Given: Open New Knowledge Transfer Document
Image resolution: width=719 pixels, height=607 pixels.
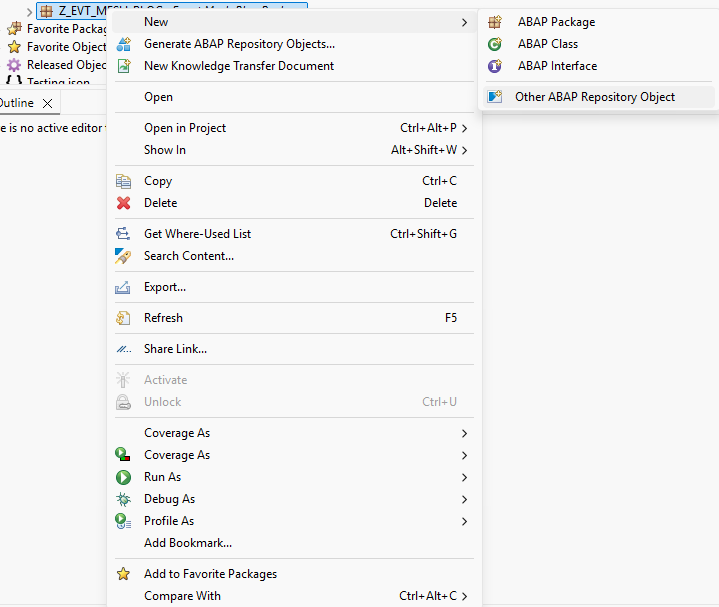Looking at the screenshot, I should click(239, 66).
